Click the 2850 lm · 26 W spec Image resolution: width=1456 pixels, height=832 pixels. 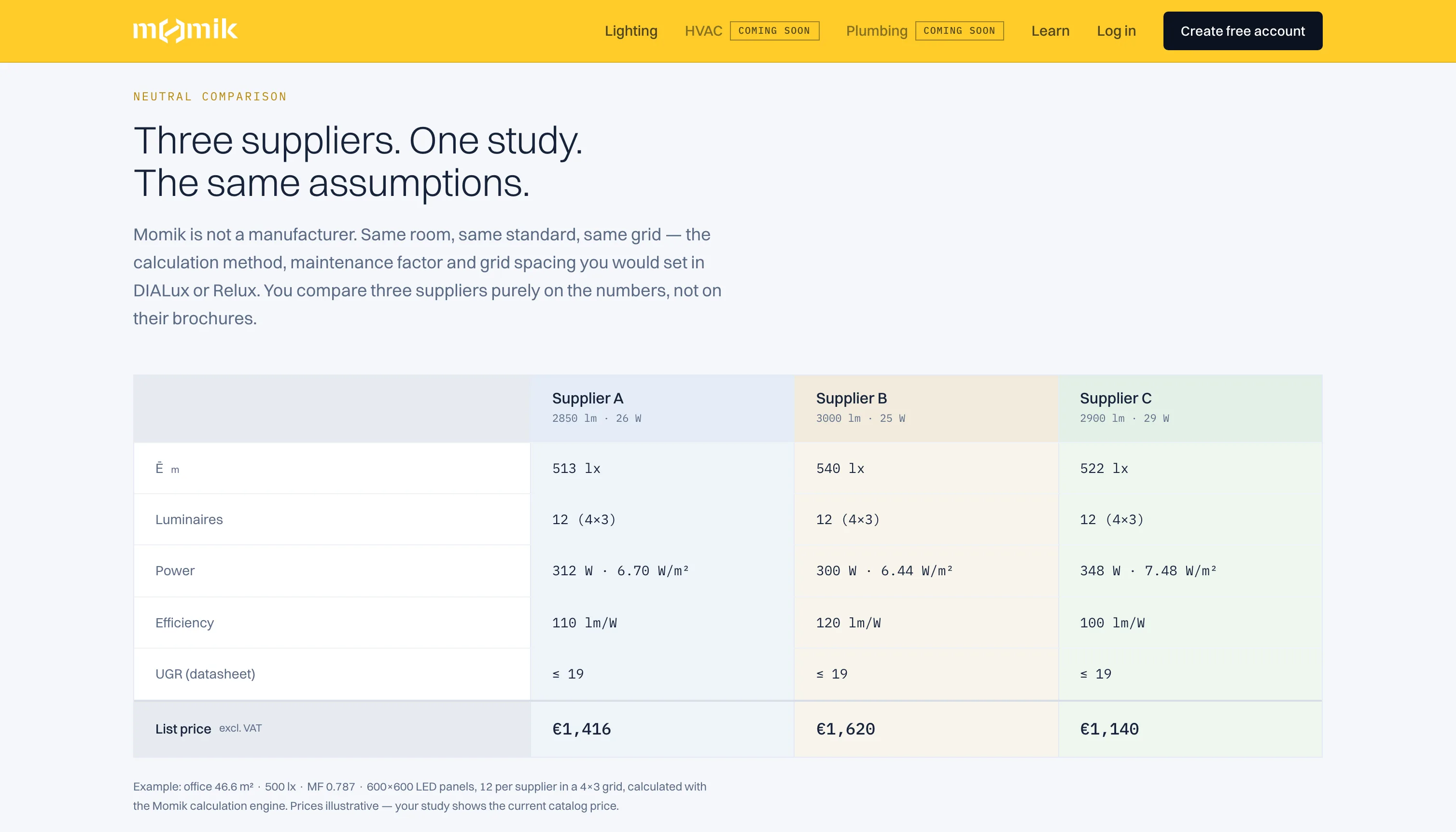[x=597, y=418]
